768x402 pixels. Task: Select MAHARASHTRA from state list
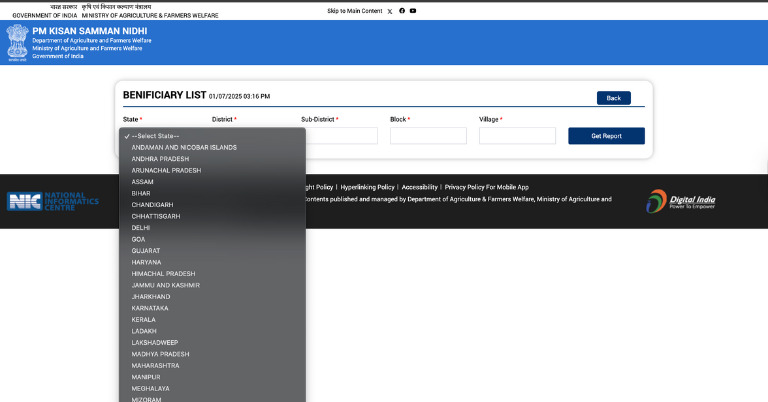click(212, 366)
